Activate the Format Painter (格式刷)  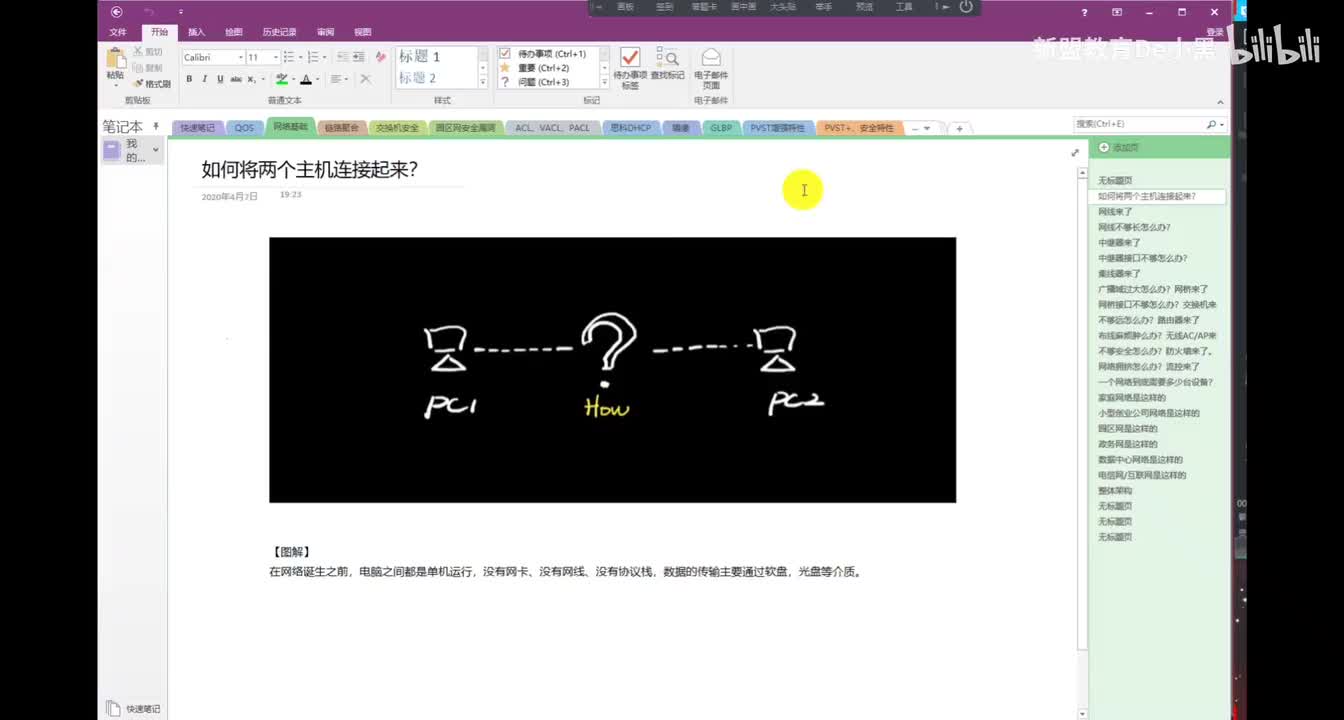(x=152, y=84)
